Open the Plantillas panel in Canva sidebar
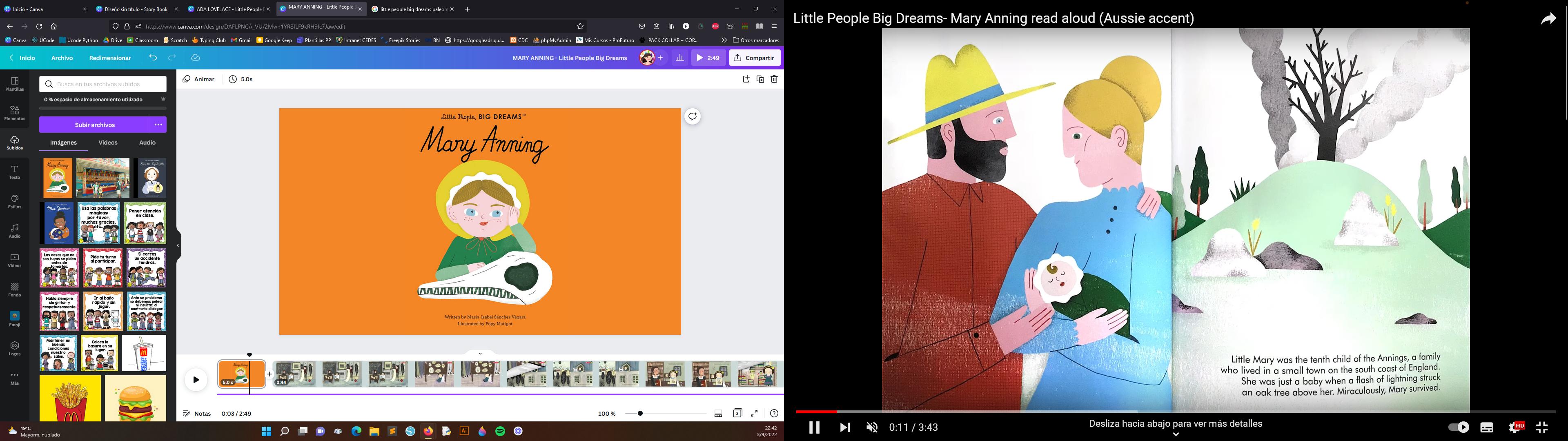The height and width of the screenshot is (441, 1568). tap(15, 84)
